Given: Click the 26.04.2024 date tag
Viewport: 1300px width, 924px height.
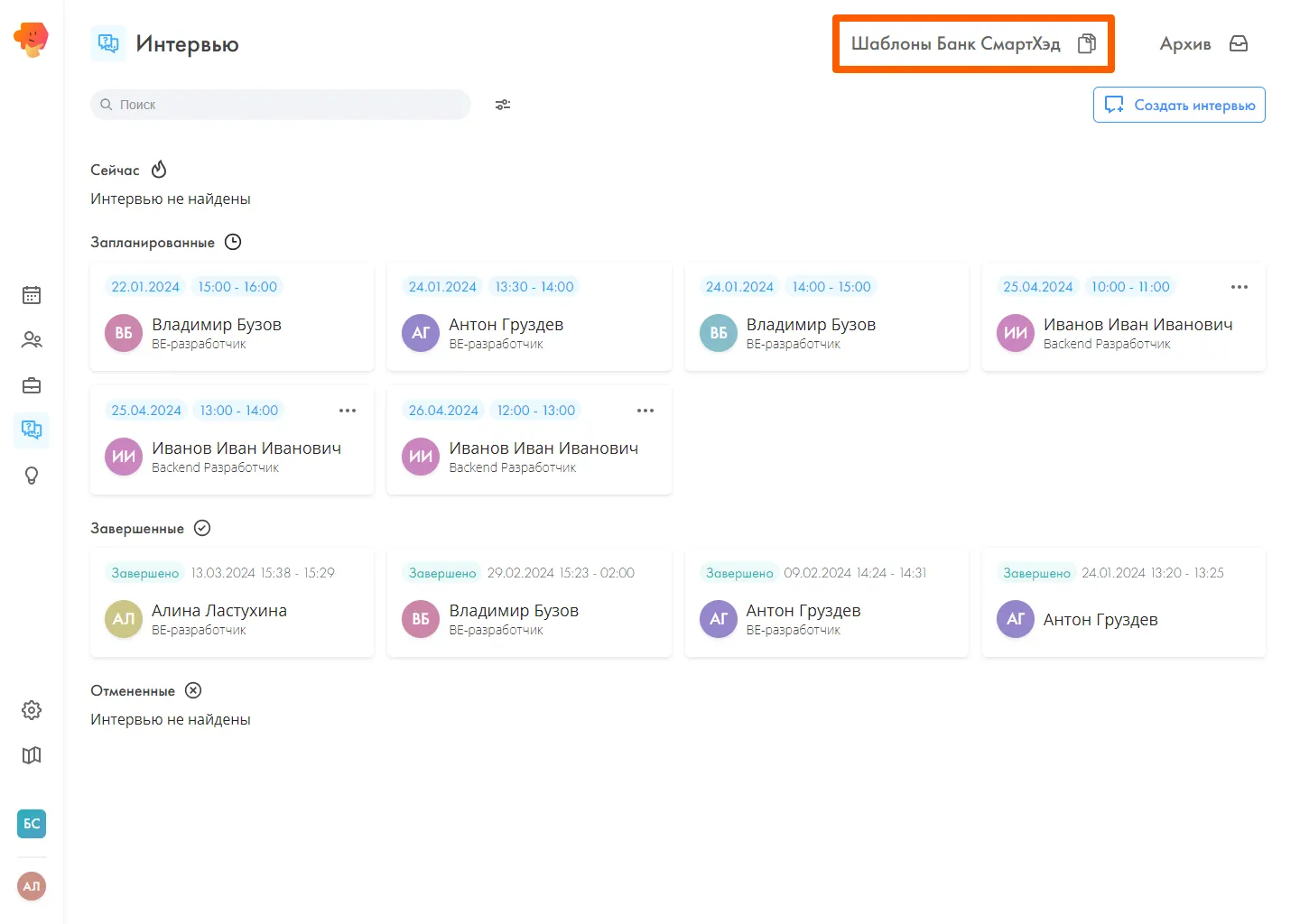Looking at the screenshot, I should coord(443,411).
